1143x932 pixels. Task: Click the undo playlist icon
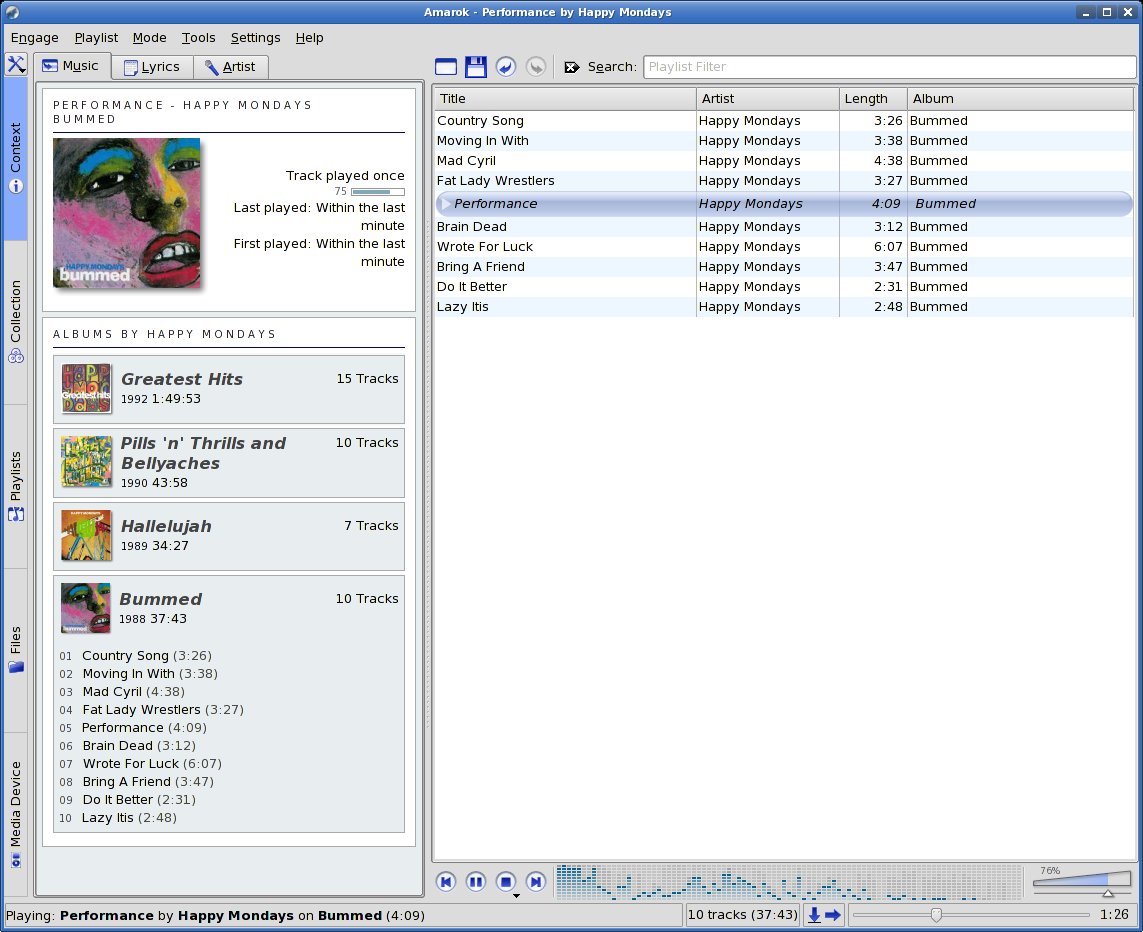[x=506, y=67]
